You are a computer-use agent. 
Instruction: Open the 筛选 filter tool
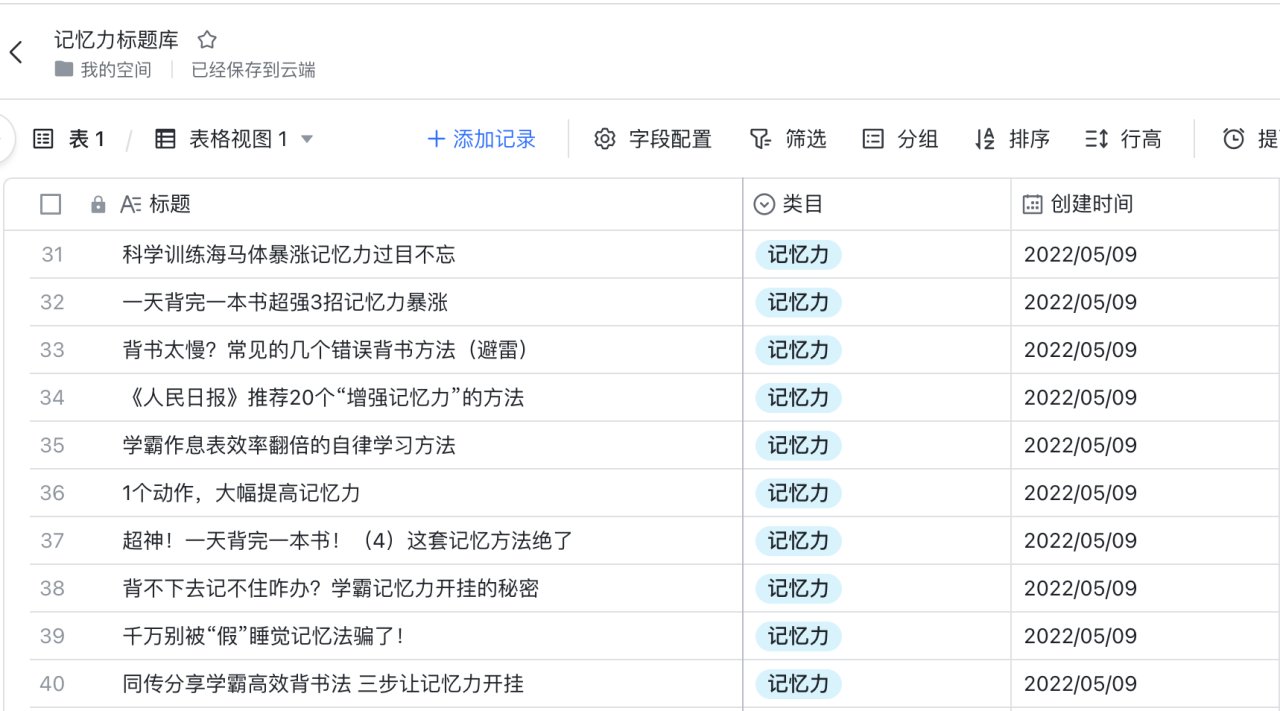click(788, 139)
